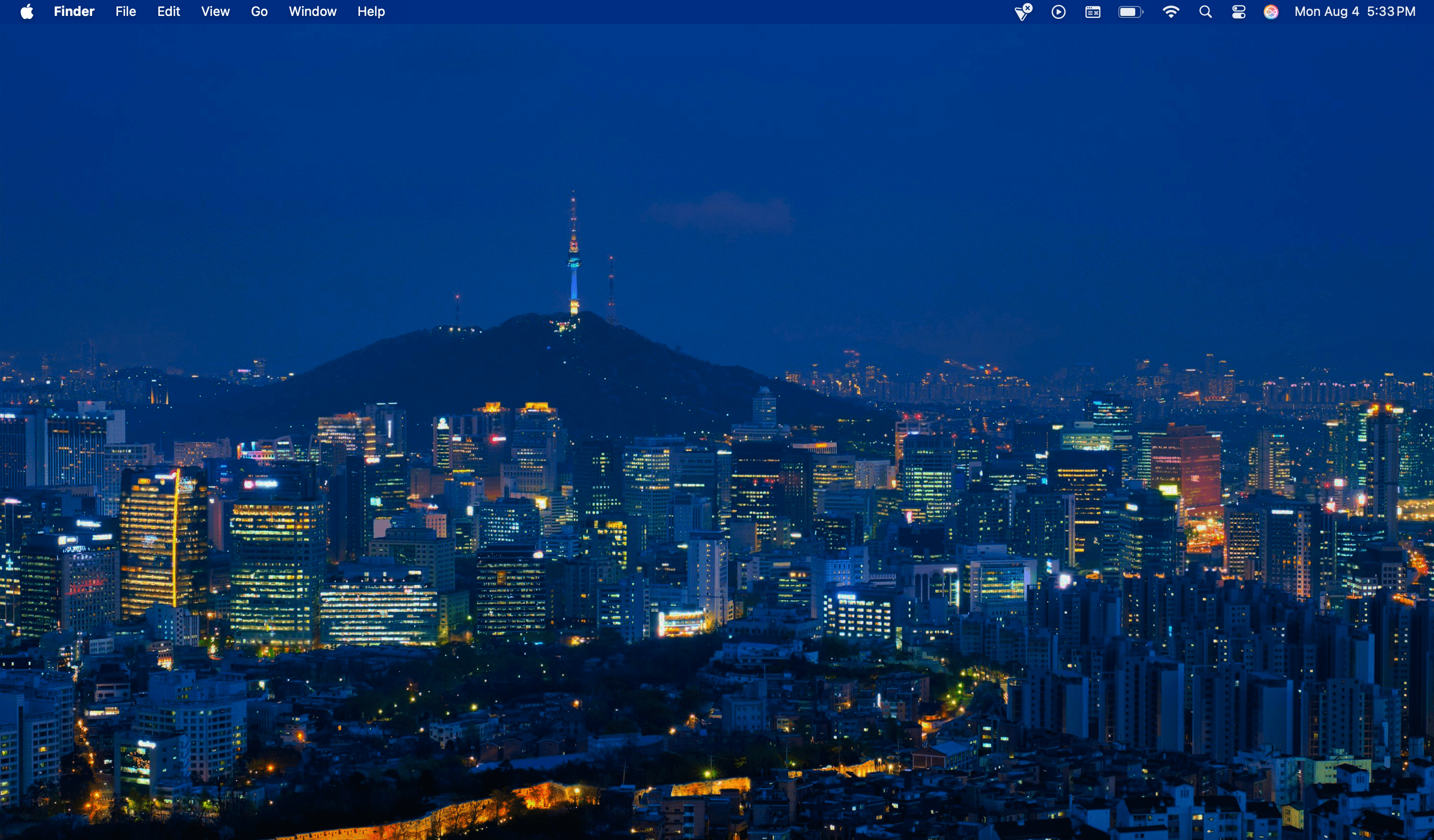Launch Siri from menu bar
The image size is (1434, 840).
pyautogui.click(x=1271, y=11)
